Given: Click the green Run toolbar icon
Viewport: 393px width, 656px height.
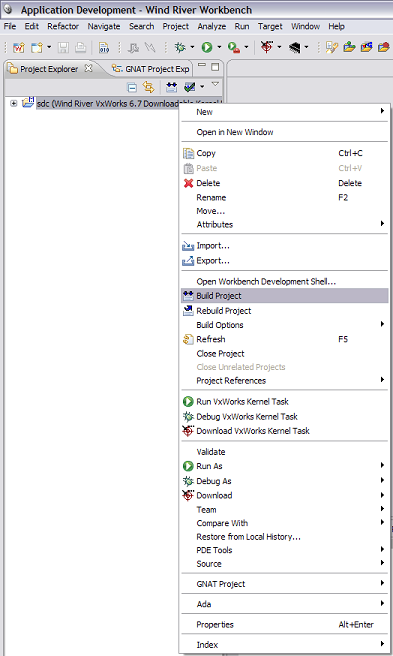Looking at the screenshot, I should [207, 47].
